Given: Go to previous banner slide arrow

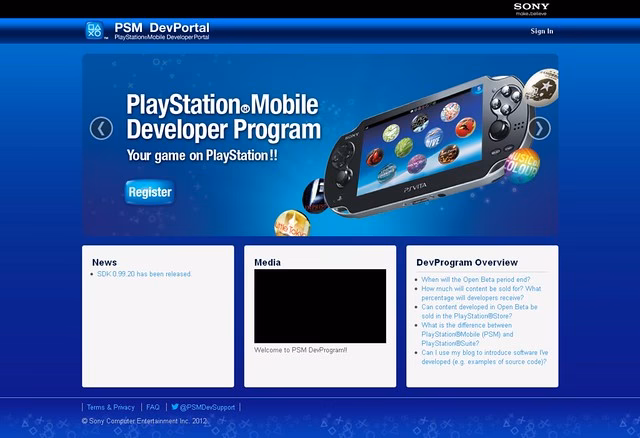Looking at the screenshot, I should click(x=101, y=128).
